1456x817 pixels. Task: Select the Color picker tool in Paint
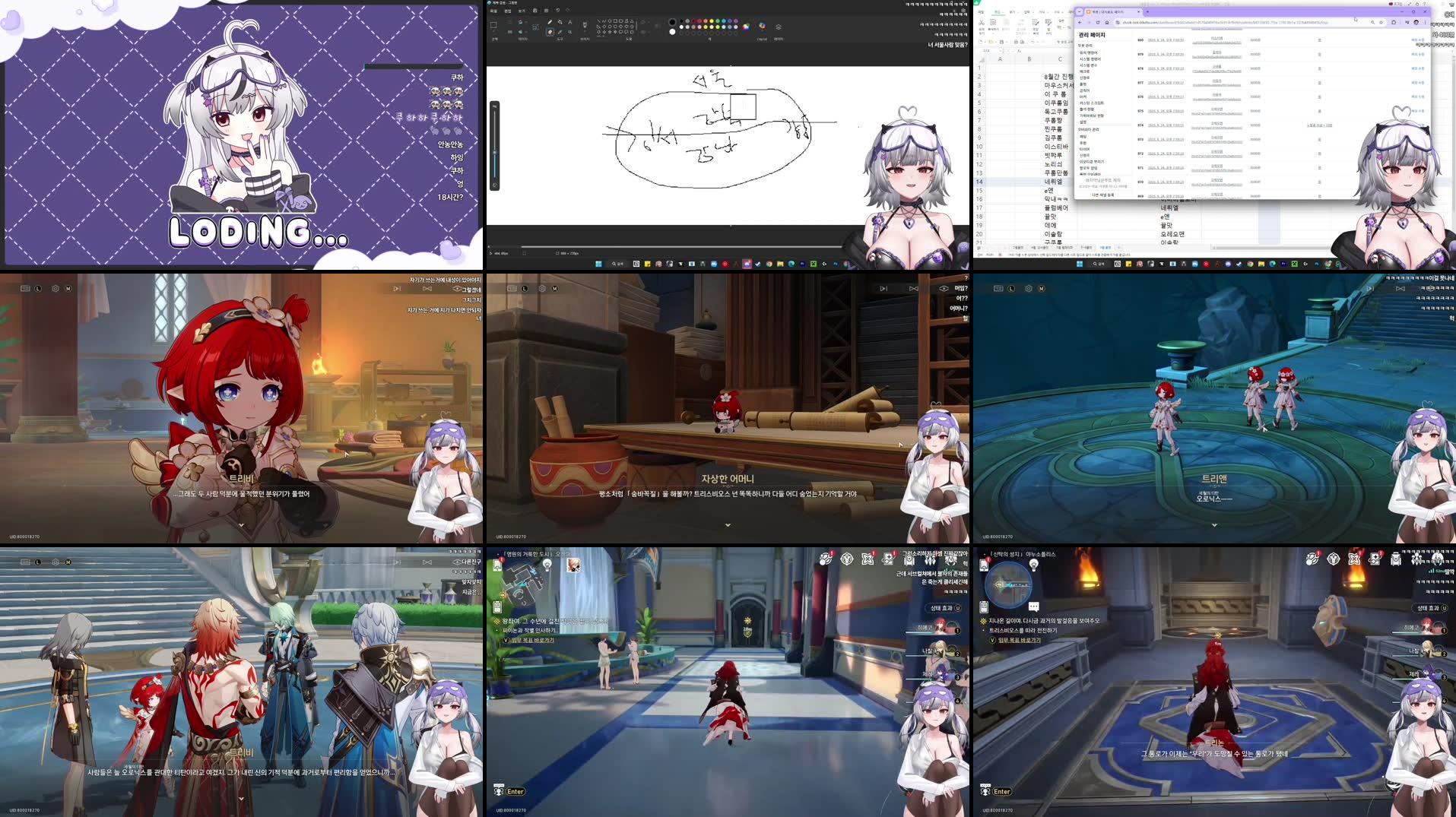pos(560,32)
